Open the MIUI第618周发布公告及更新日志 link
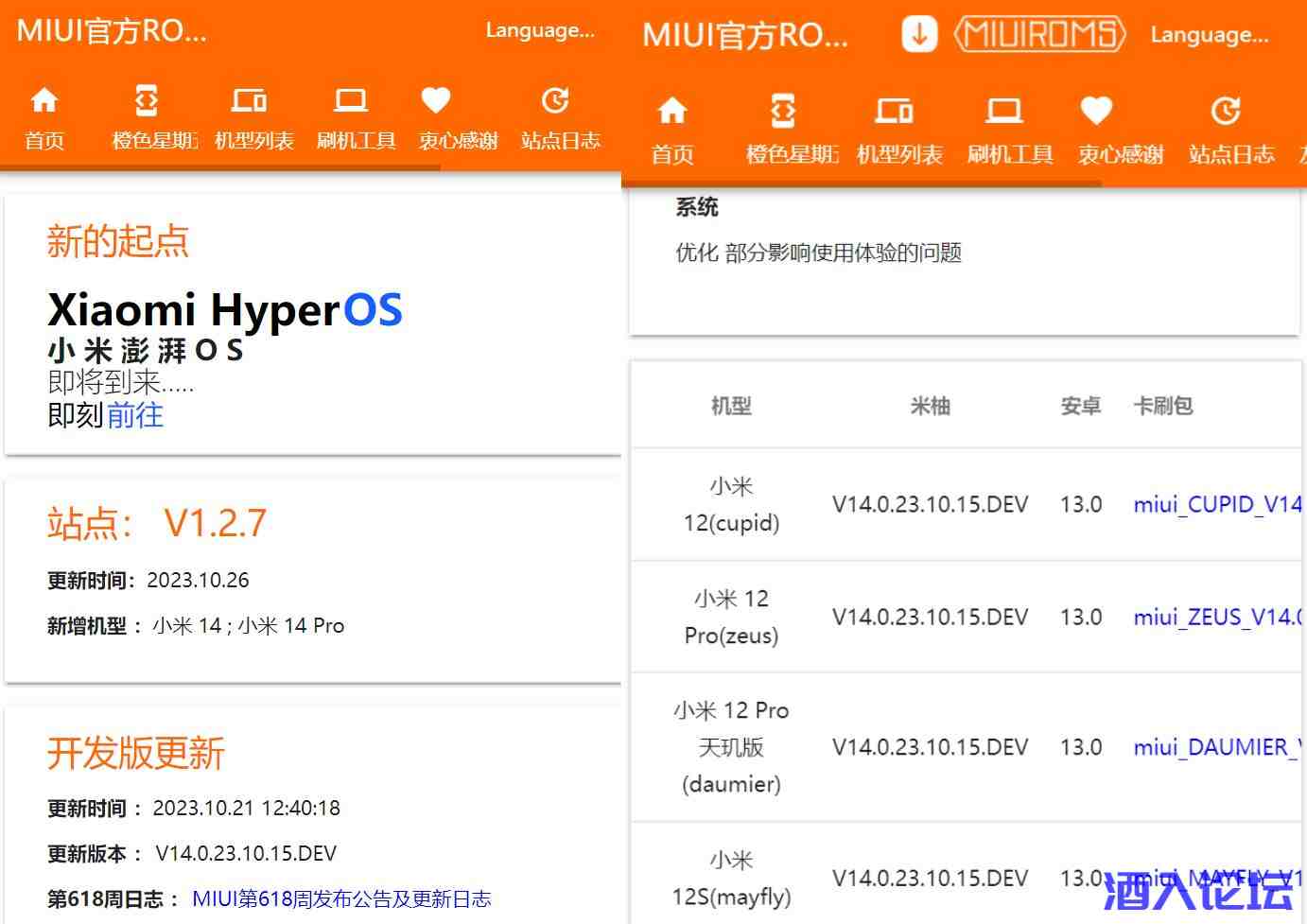The width and height of the screenshot is (1307, 924). coord(341,898)
